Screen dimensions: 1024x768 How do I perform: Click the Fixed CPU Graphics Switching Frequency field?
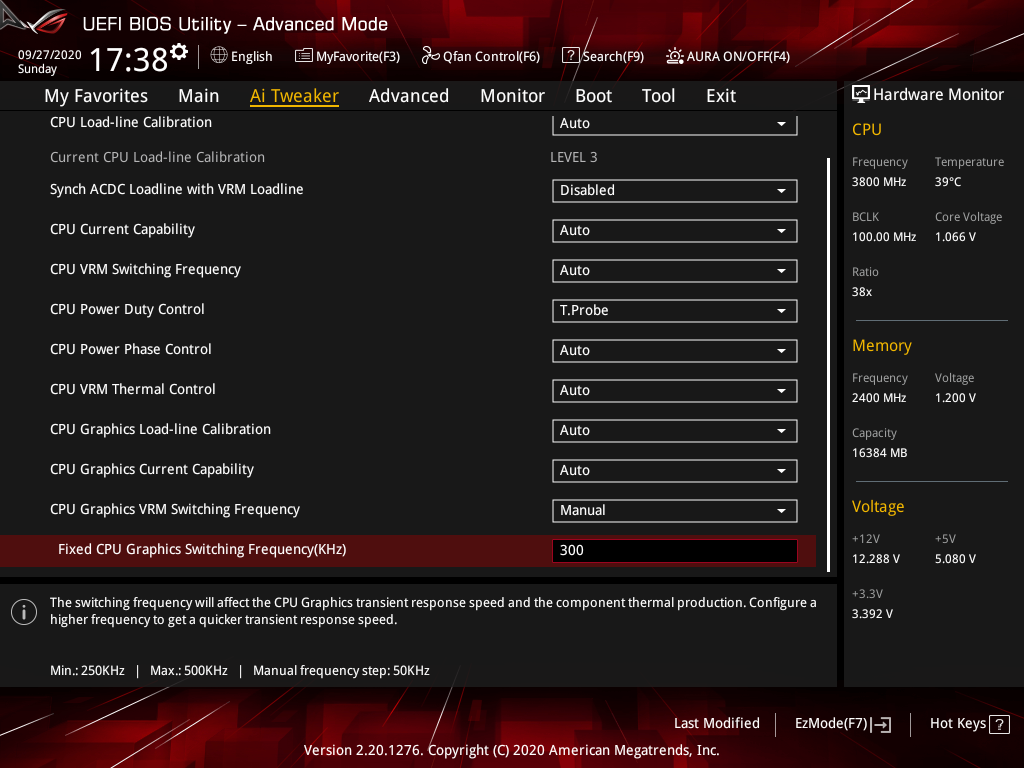[674, 550]
